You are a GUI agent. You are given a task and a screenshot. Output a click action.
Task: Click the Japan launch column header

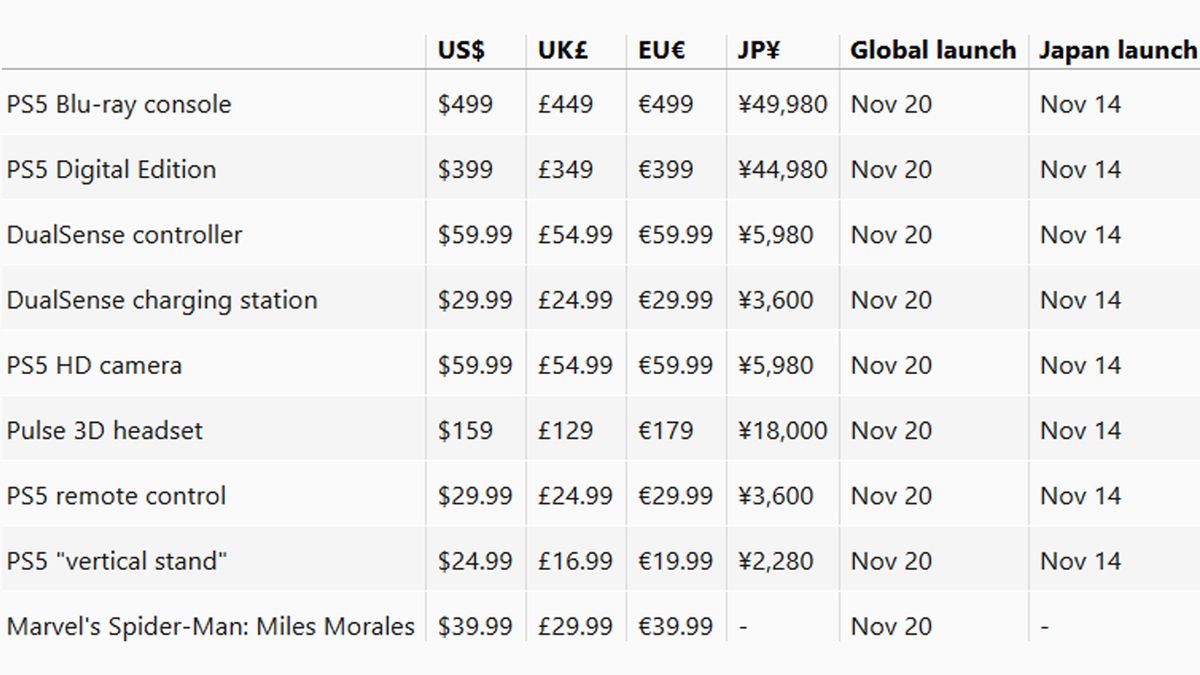[1117, 51]
